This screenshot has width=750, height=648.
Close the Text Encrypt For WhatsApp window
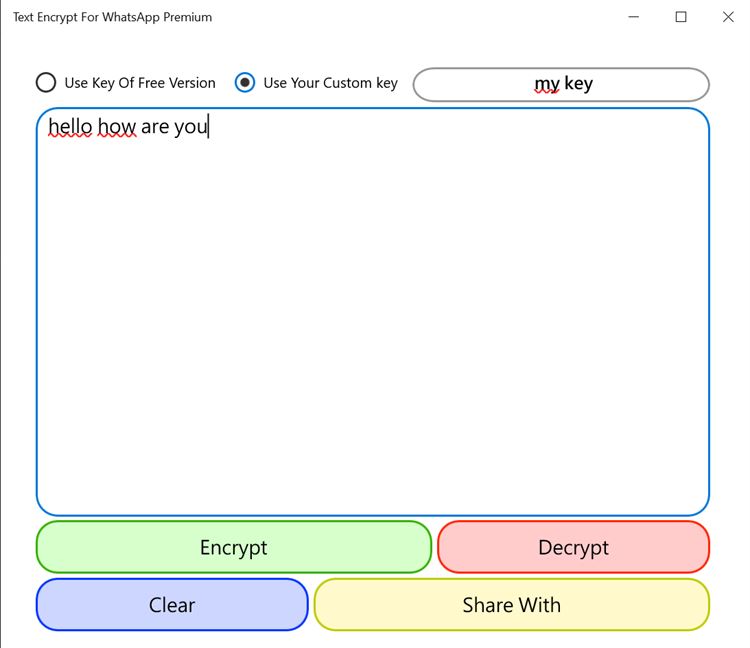click(x=728, y=17)
